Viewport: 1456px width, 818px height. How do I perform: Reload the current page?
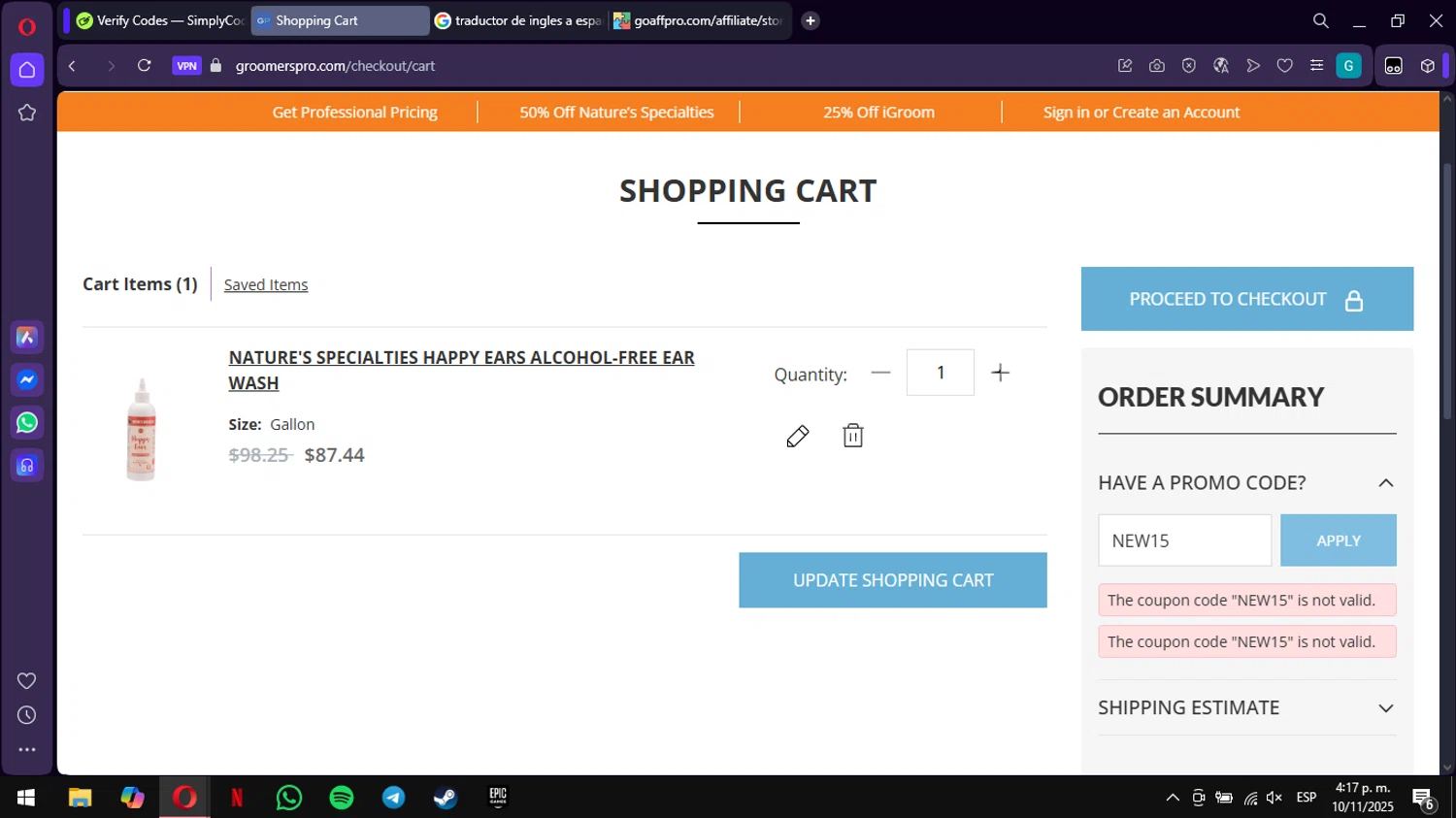click(x=144, y=66)
